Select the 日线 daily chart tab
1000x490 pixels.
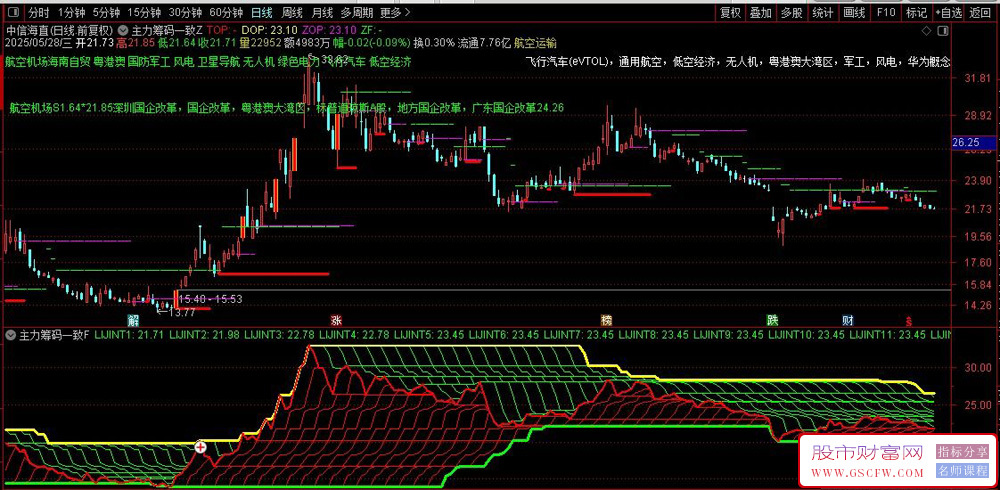[x=261, y=12]
